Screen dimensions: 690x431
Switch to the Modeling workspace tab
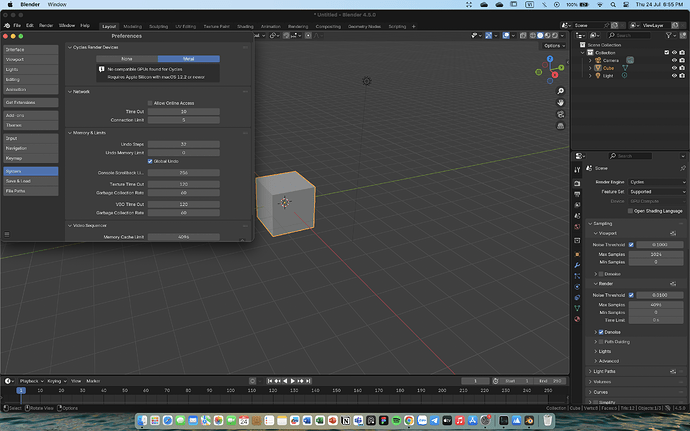click(x=132, y=26)
